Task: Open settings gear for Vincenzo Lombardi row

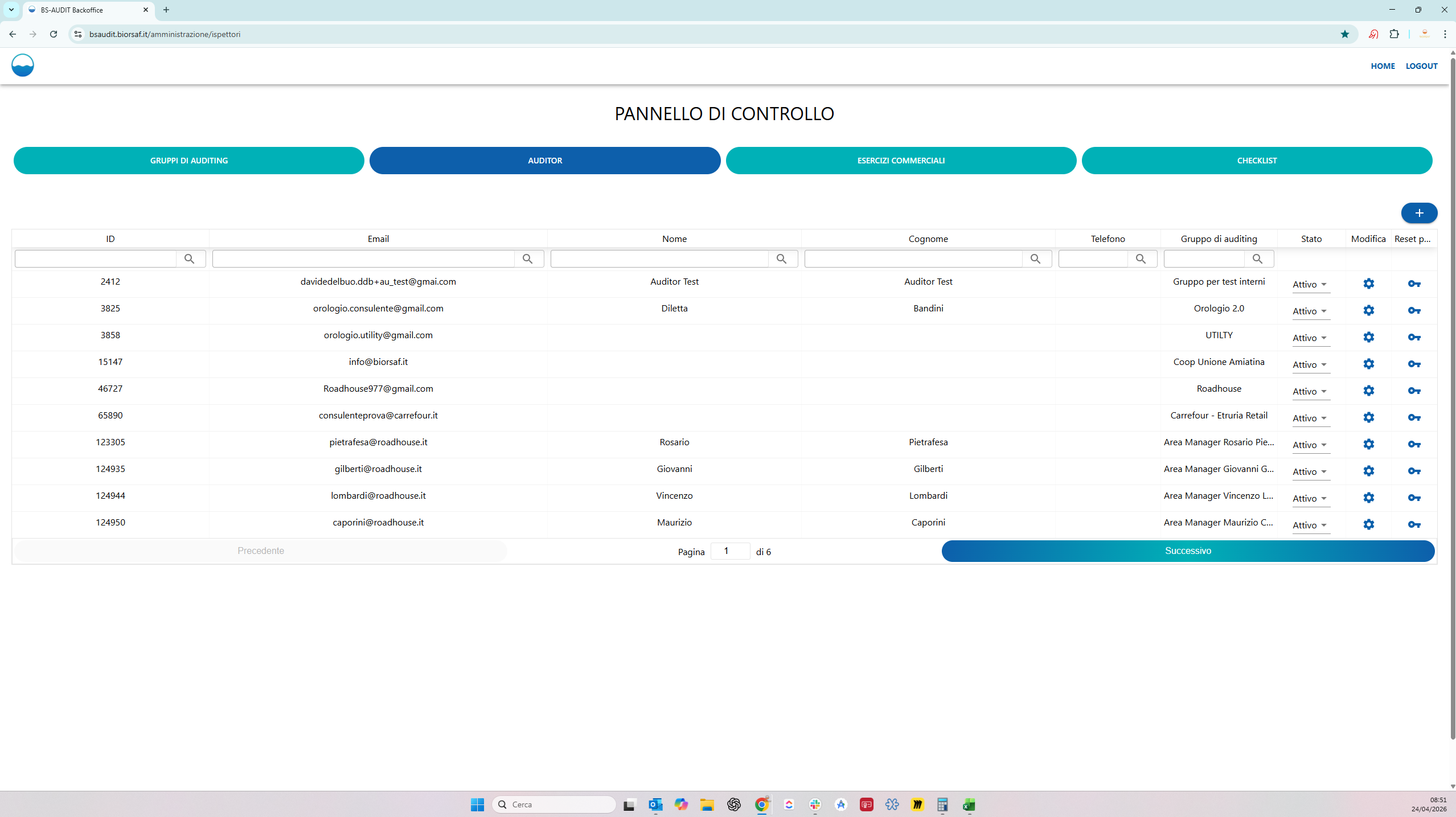Action: pyautogui.click(x=1368, y=498)
